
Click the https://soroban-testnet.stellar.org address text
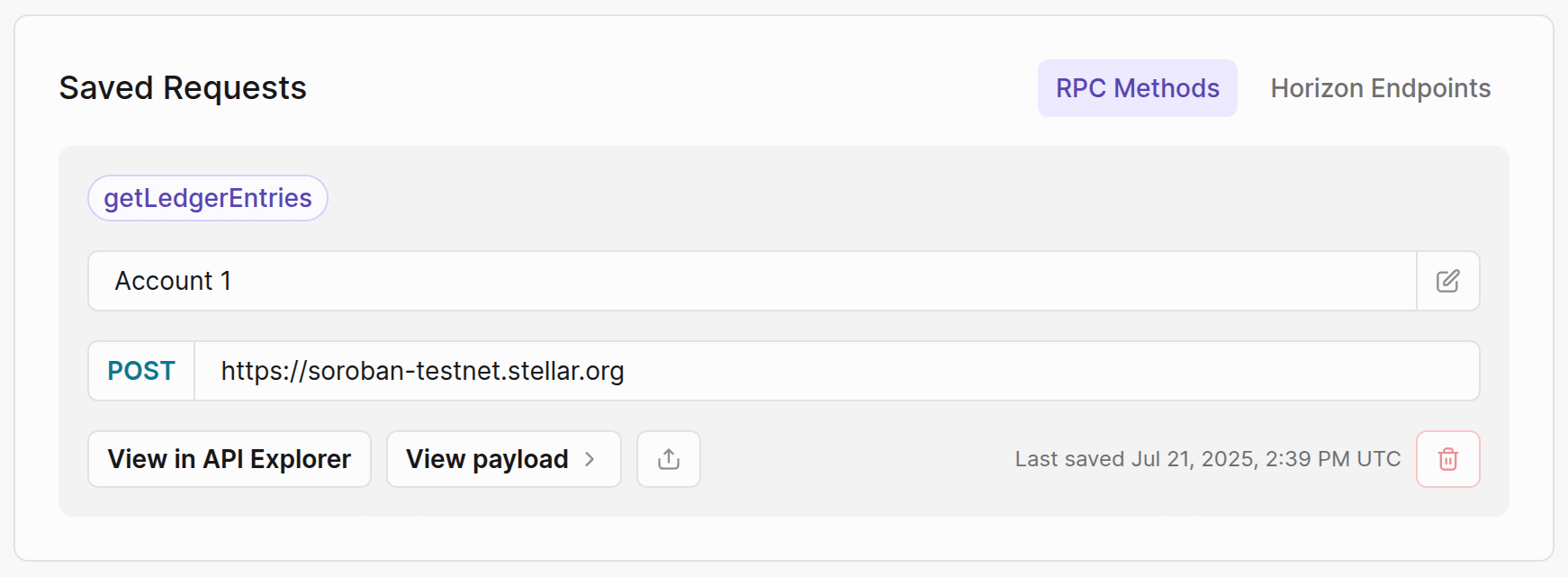pyautogui.click(x=422, y=371)
